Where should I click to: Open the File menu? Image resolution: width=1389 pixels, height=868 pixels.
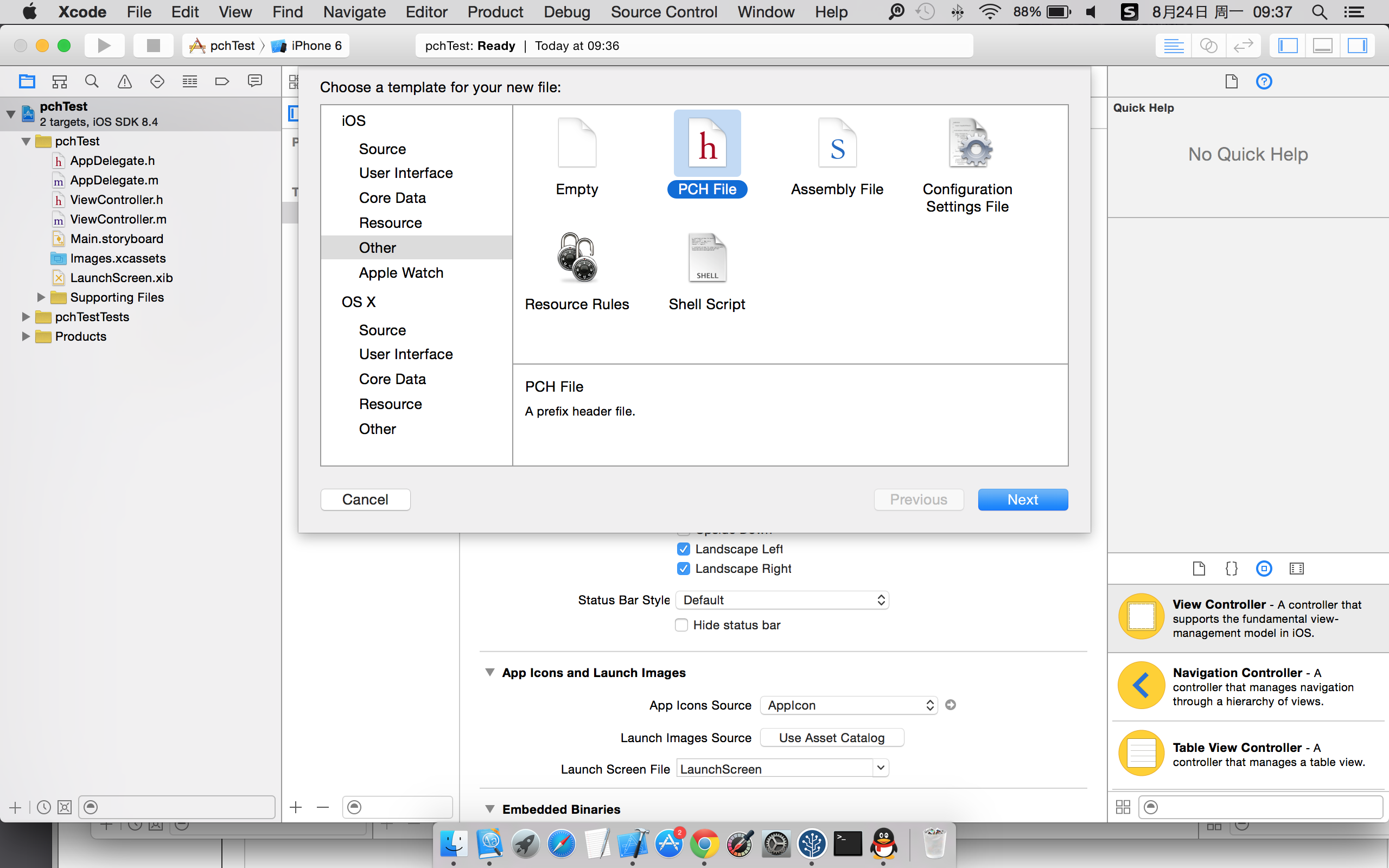coord(139,12)
